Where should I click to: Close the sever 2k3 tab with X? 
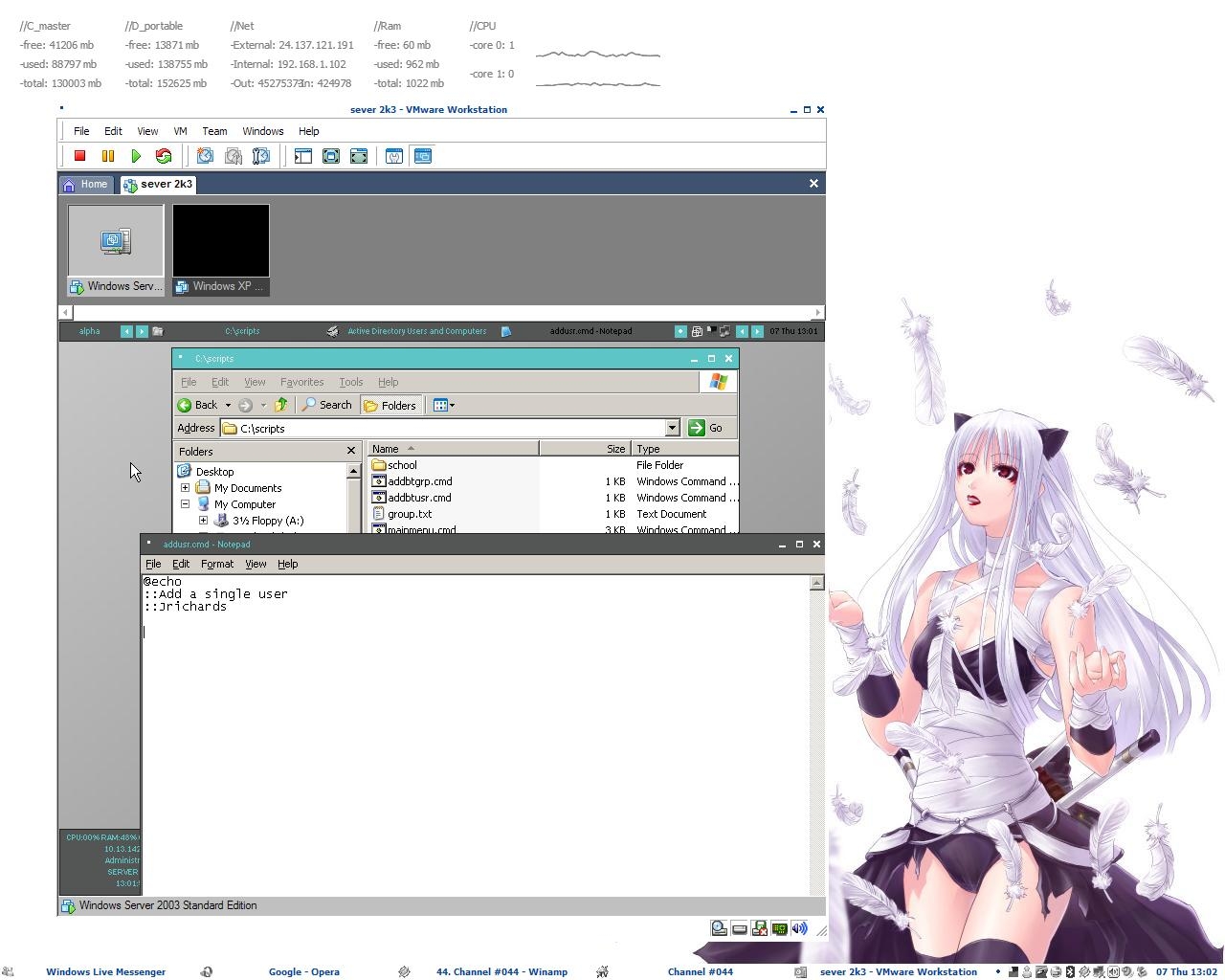pyautogui.click(x=813, y=183)
